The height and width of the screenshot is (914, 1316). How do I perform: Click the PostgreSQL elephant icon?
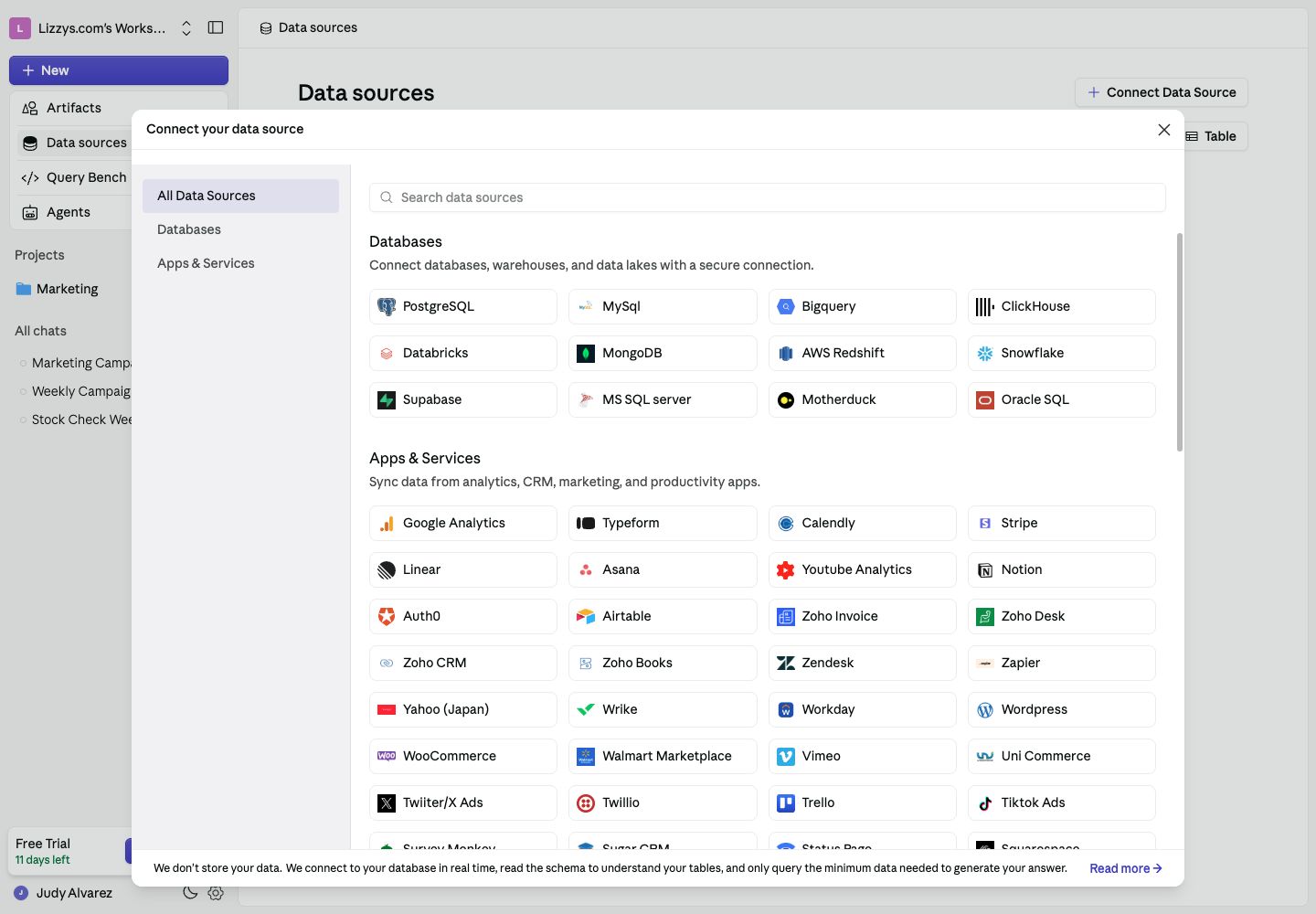(387, 307)
